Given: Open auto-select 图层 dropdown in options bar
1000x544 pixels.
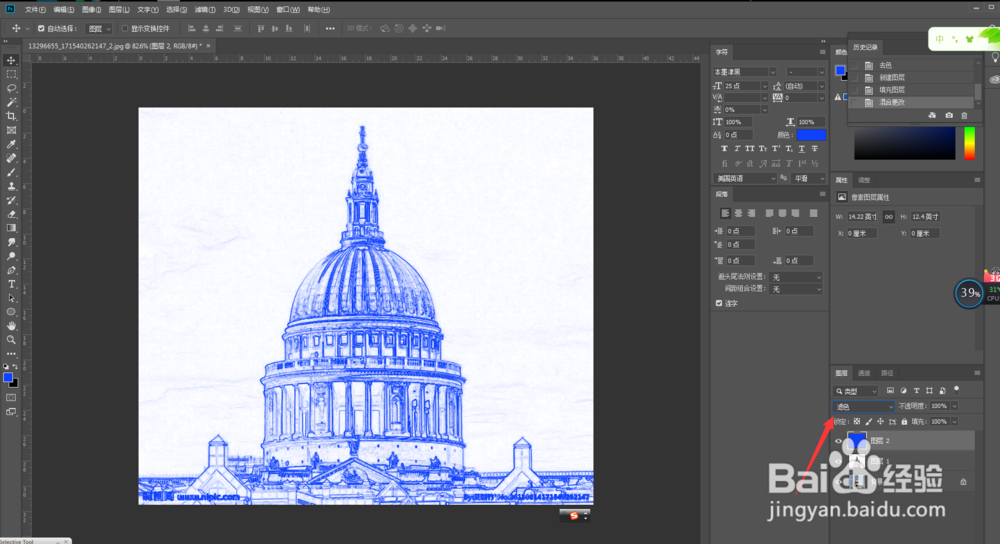Looking at the screenshot, I should (x=99, y=29).
